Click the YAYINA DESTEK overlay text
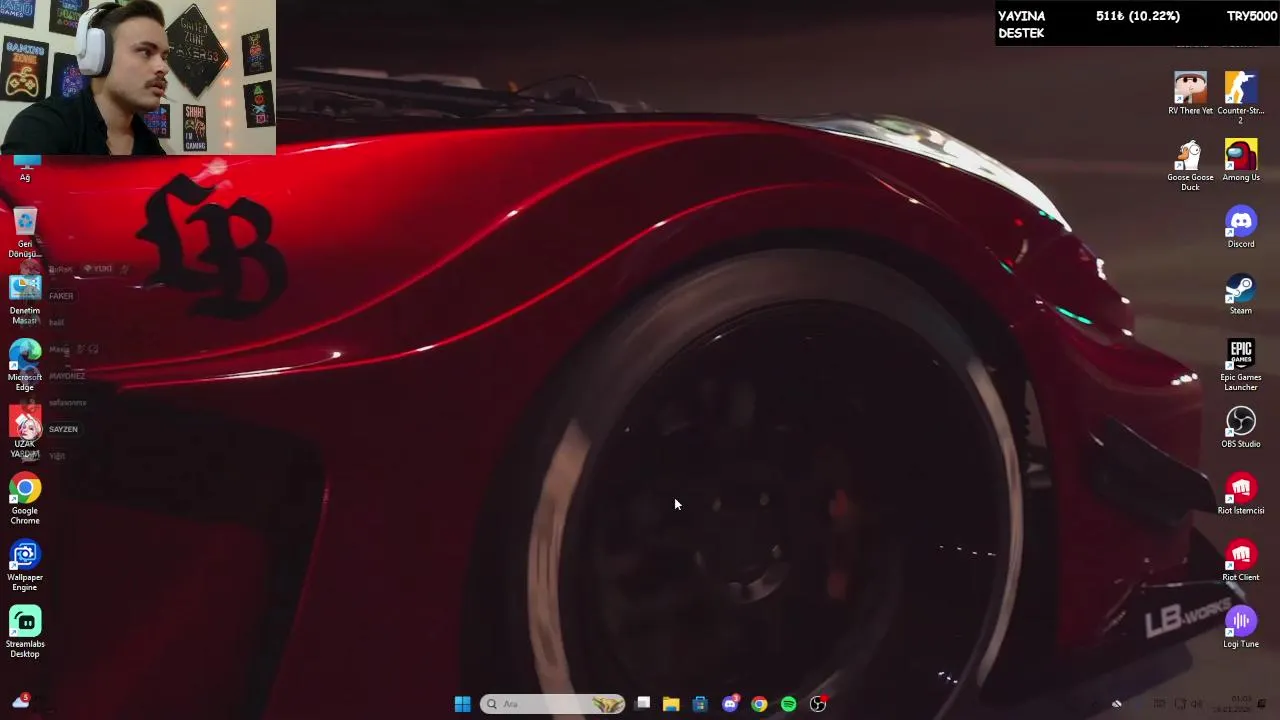This screenshot has width=1280, height=720. click(x=1021, y=24)
